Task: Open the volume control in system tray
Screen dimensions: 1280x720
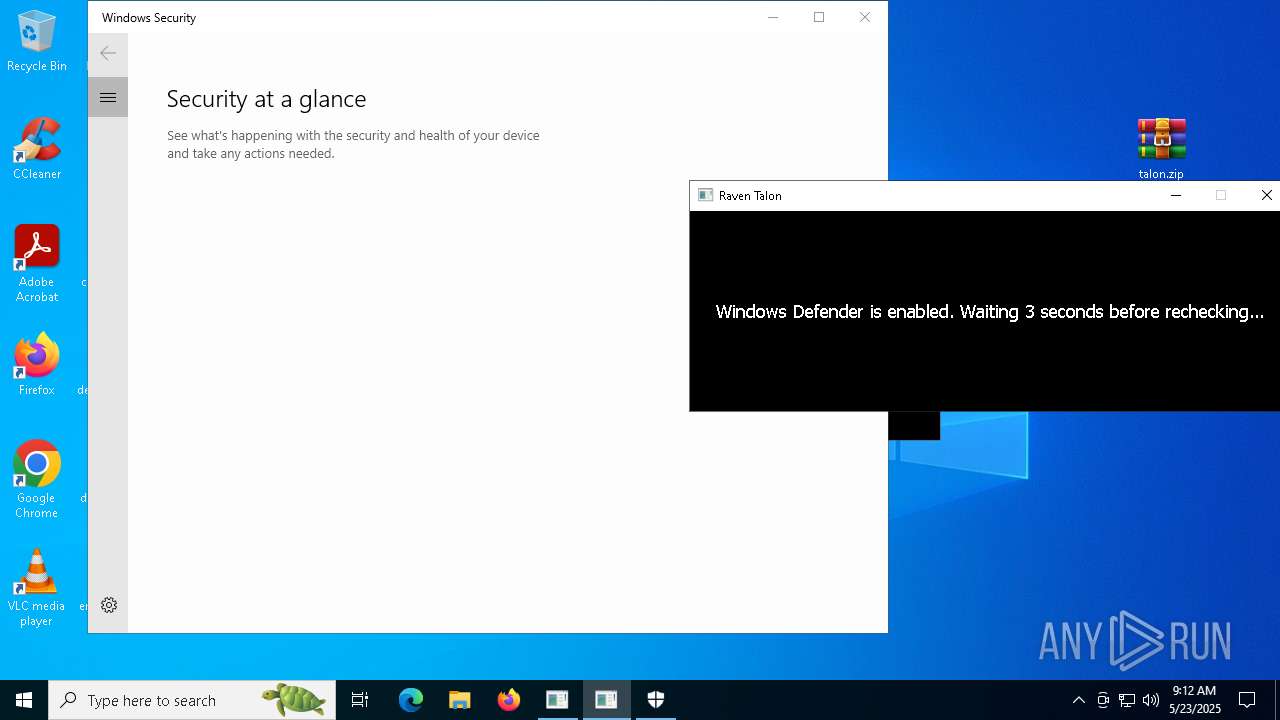Action: [1151, 700]
